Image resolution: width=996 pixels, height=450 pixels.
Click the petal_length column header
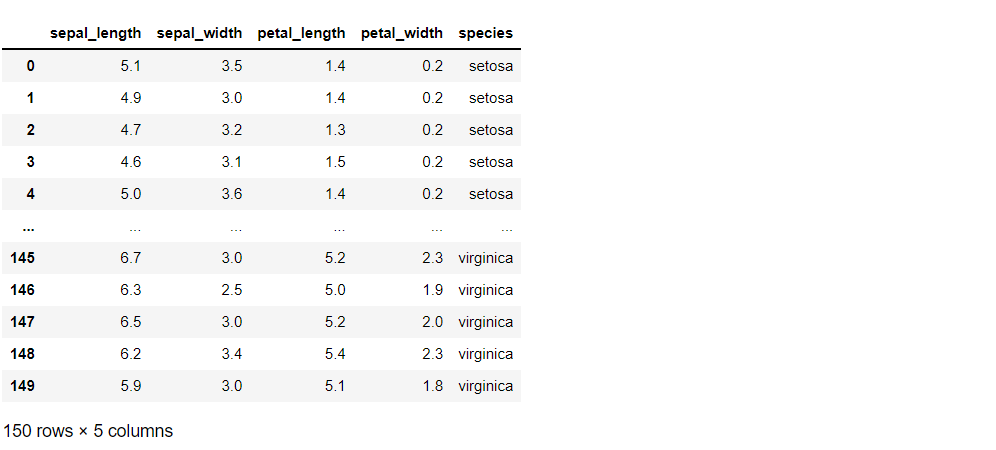[301, 33]
